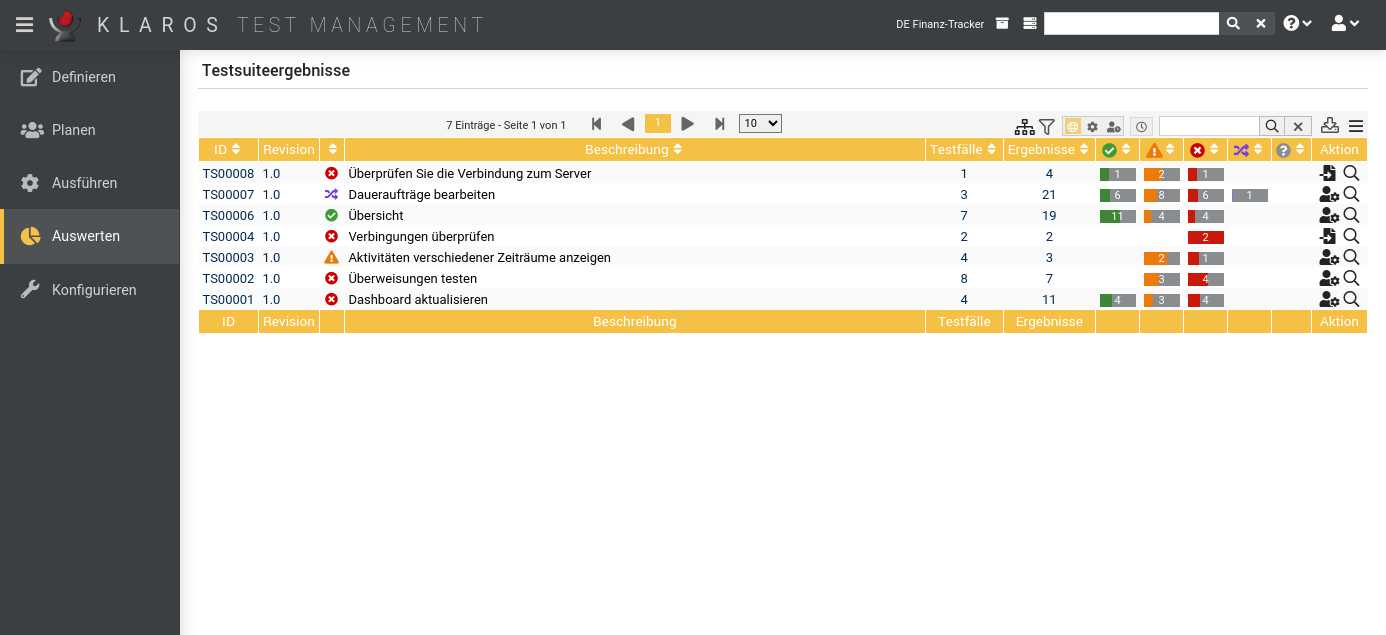Open Konfigurieren in the sidebar

(x=90, y=290)
